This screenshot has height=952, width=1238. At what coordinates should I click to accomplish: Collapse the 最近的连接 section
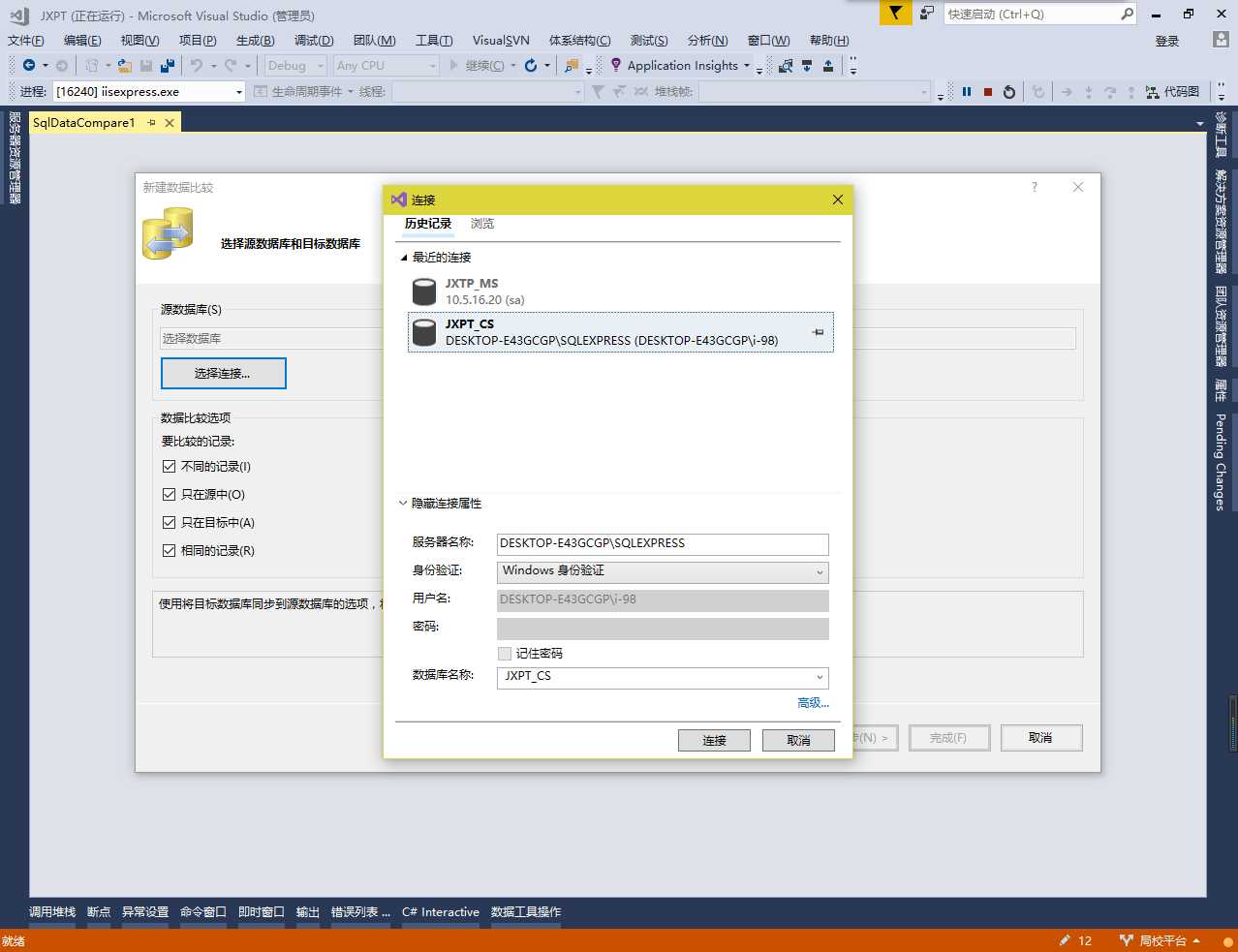pos(404,258)
